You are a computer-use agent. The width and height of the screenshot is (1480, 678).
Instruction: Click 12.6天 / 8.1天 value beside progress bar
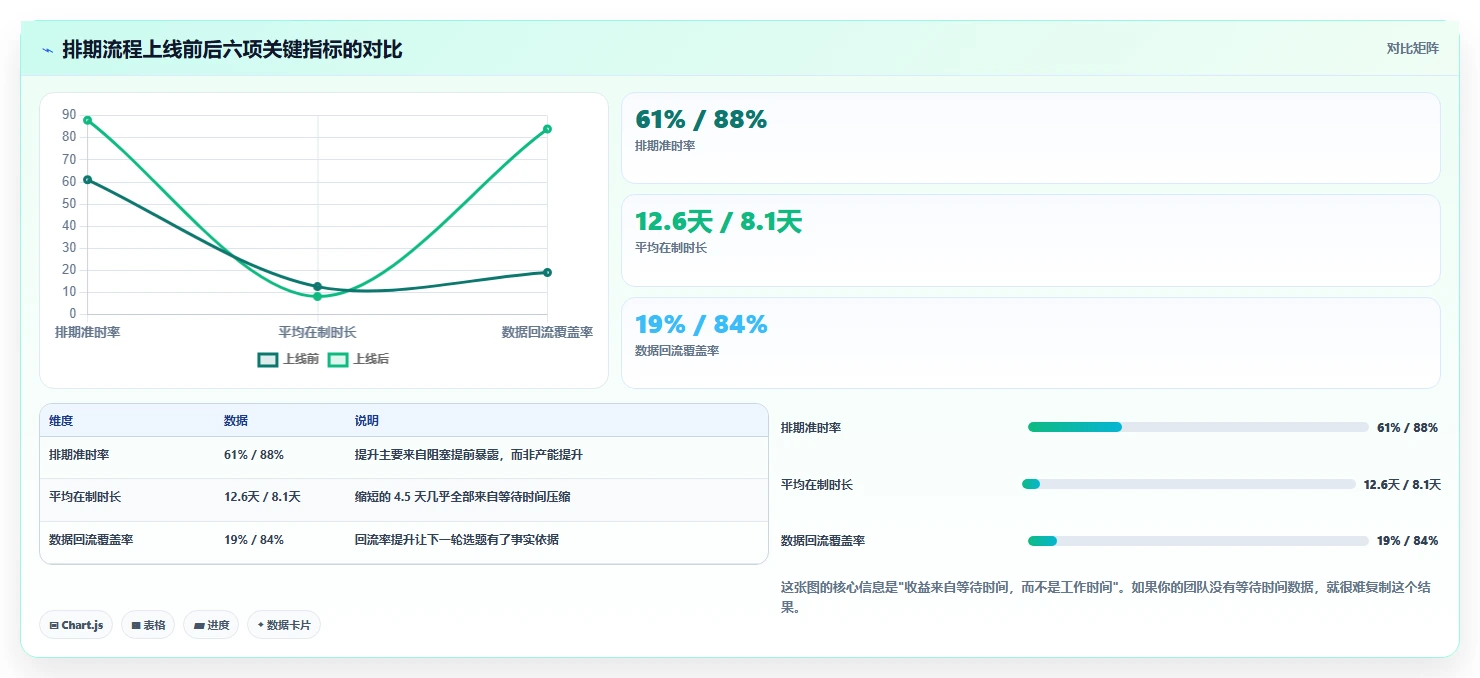coord(1402,485)
